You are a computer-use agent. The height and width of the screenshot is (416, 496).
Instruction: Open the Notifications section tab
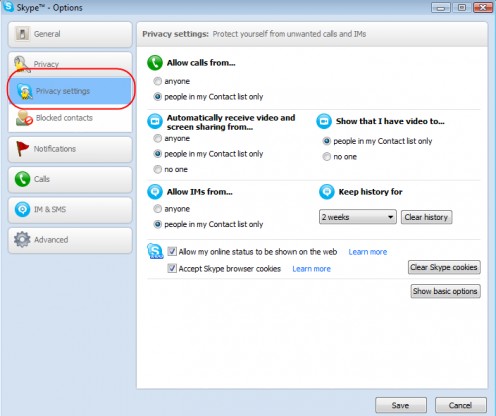pos(70,149)
